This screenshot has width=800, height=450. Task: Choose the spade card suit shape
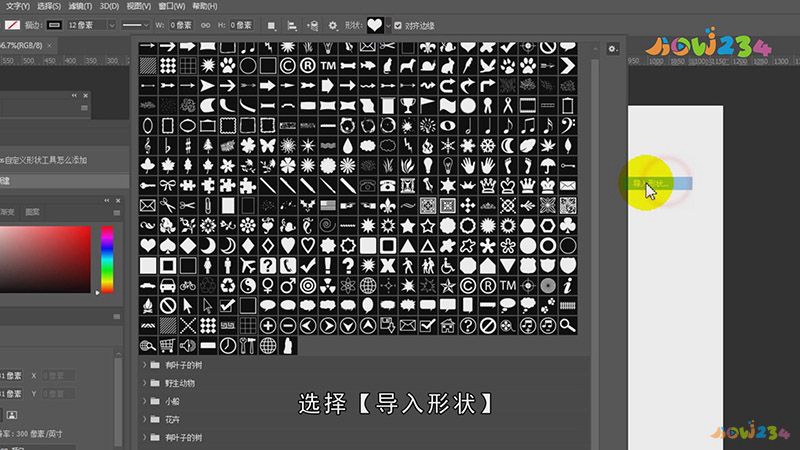click(168, 245)
